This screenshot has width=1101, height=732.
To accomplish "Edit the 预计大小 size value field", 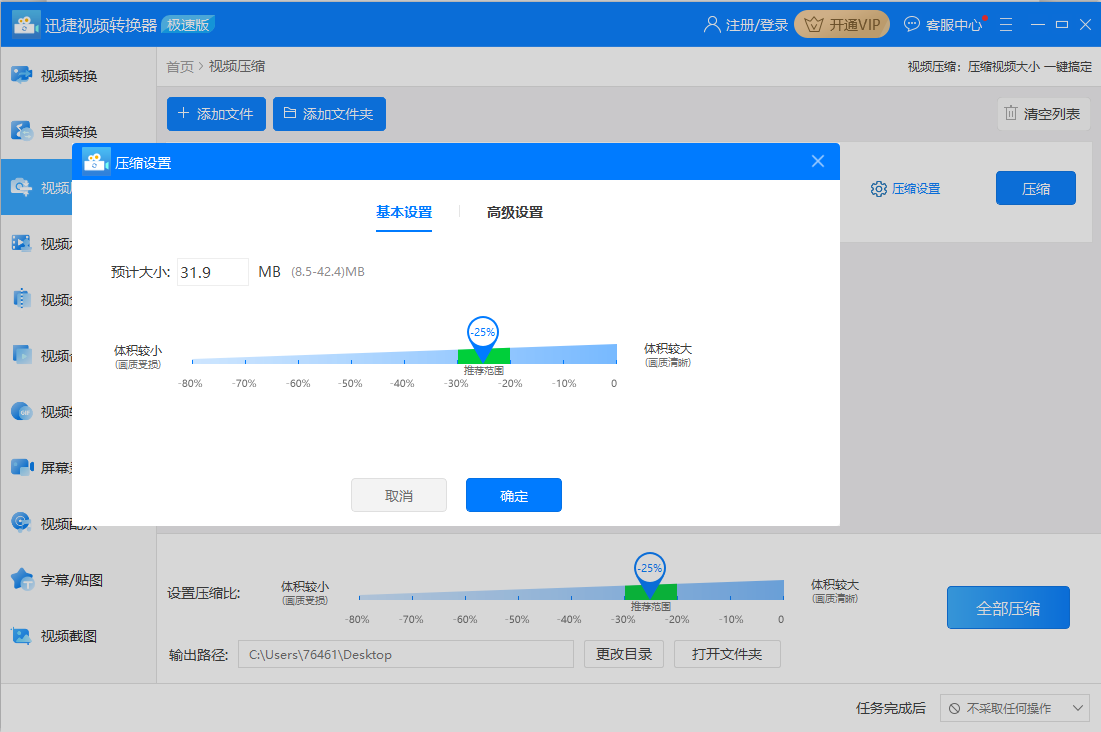I will tap(212, 271).
